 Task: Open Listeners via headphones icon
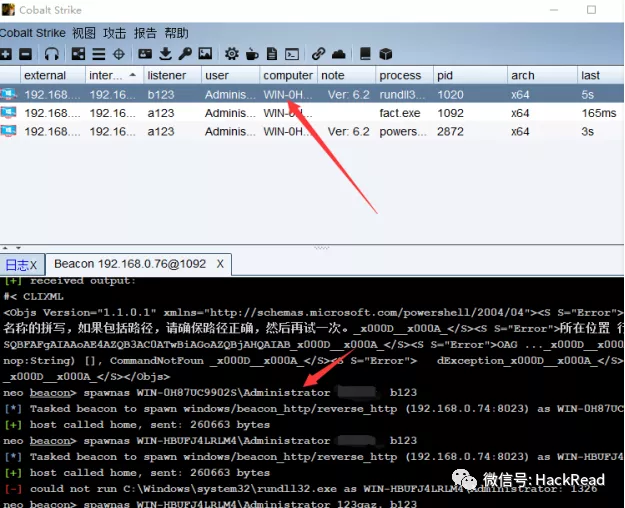point(52,54)
